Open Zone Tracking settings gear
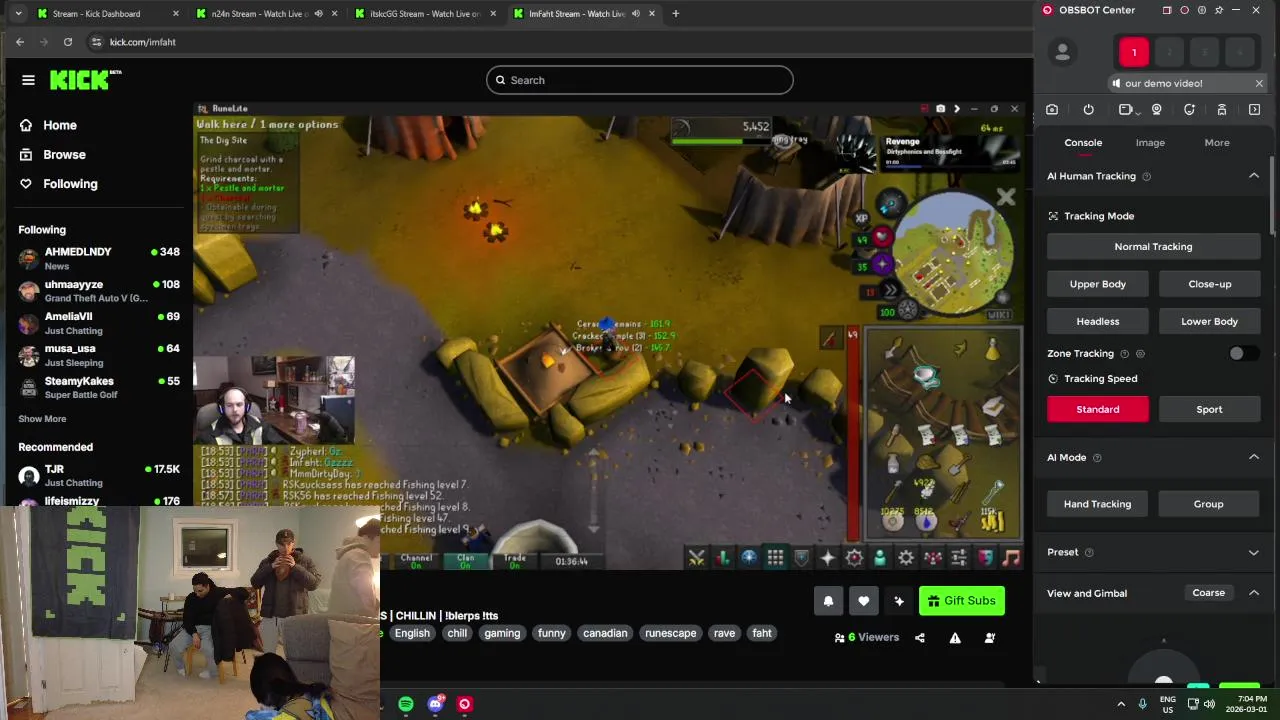The height and width of the screenshot is (720, 1280). point(1140,353)
